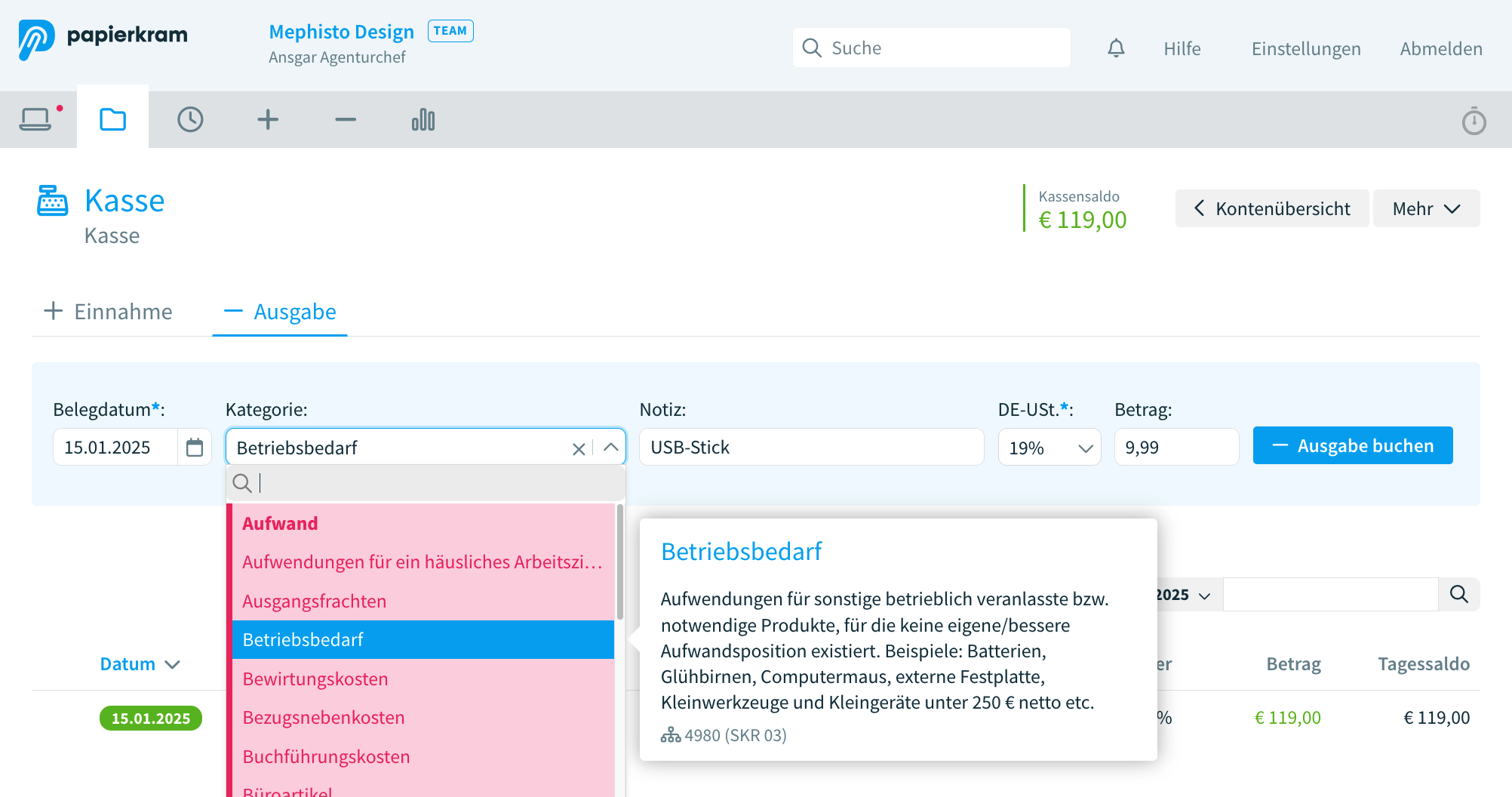This screenshot has height=797, width=1512.
Task: Open the Mephisto Design company link
Action: (341, 32)
